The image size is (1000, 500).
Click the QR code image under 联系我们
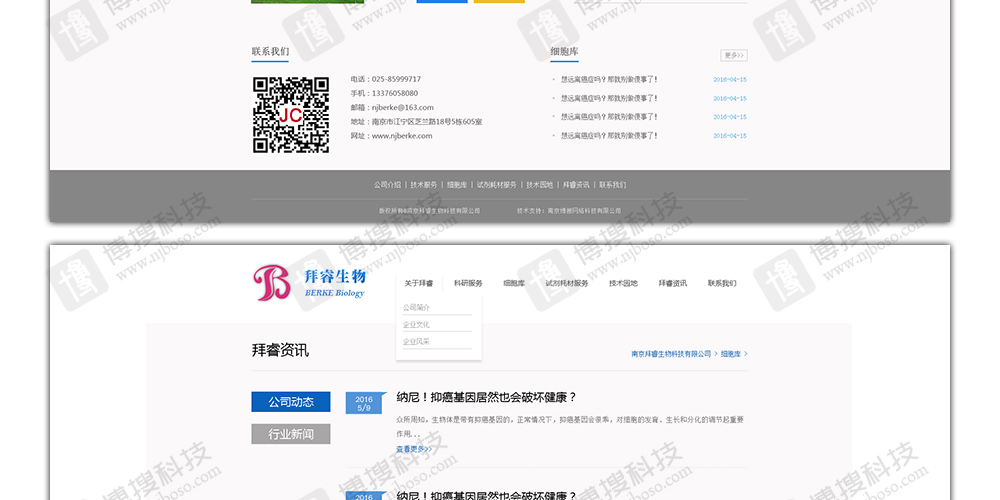[291, 115]
